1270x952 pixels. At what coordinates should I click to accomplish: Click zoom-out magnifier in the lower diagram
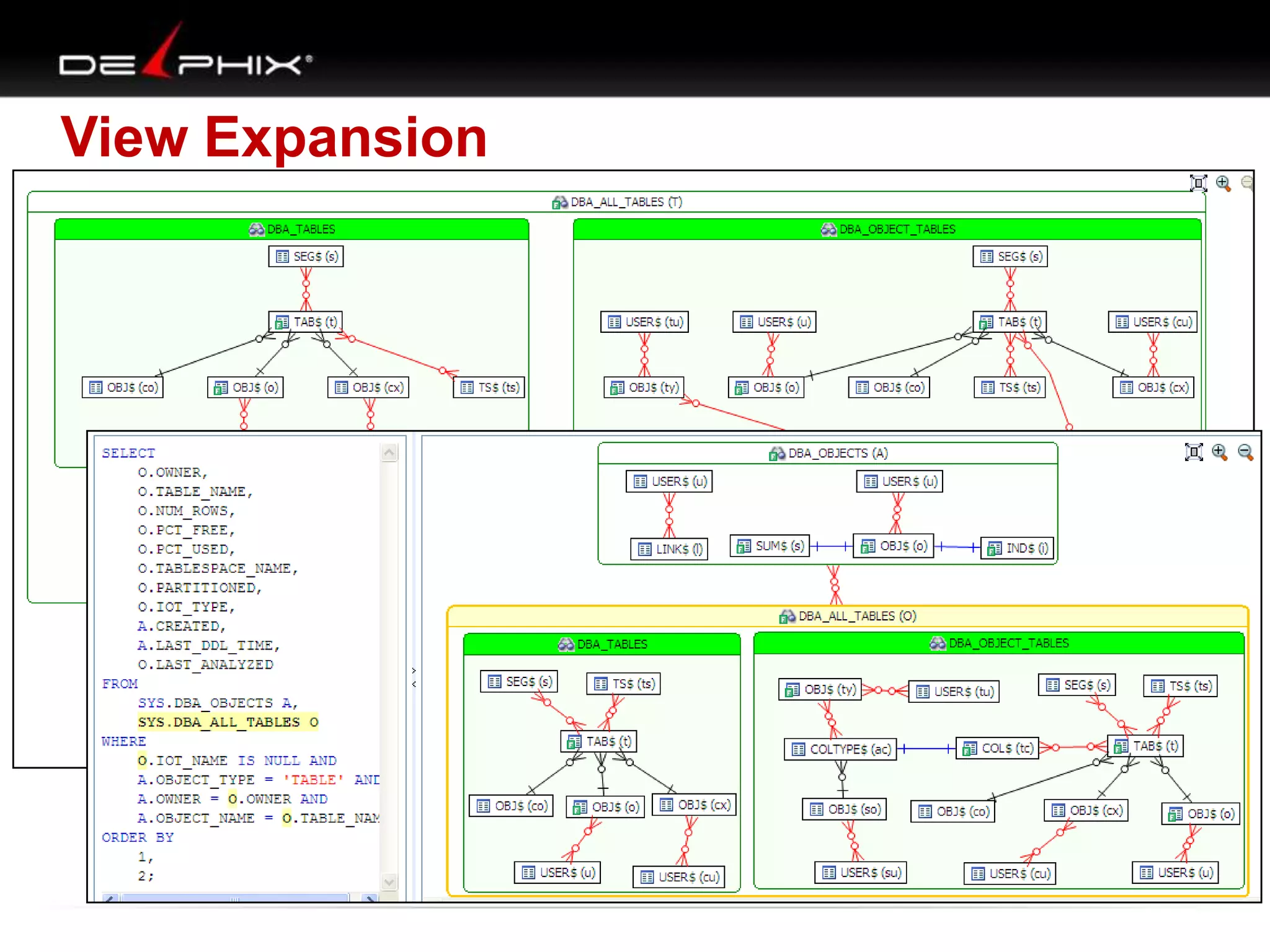pyautogui.click(x=1245, y=452)
